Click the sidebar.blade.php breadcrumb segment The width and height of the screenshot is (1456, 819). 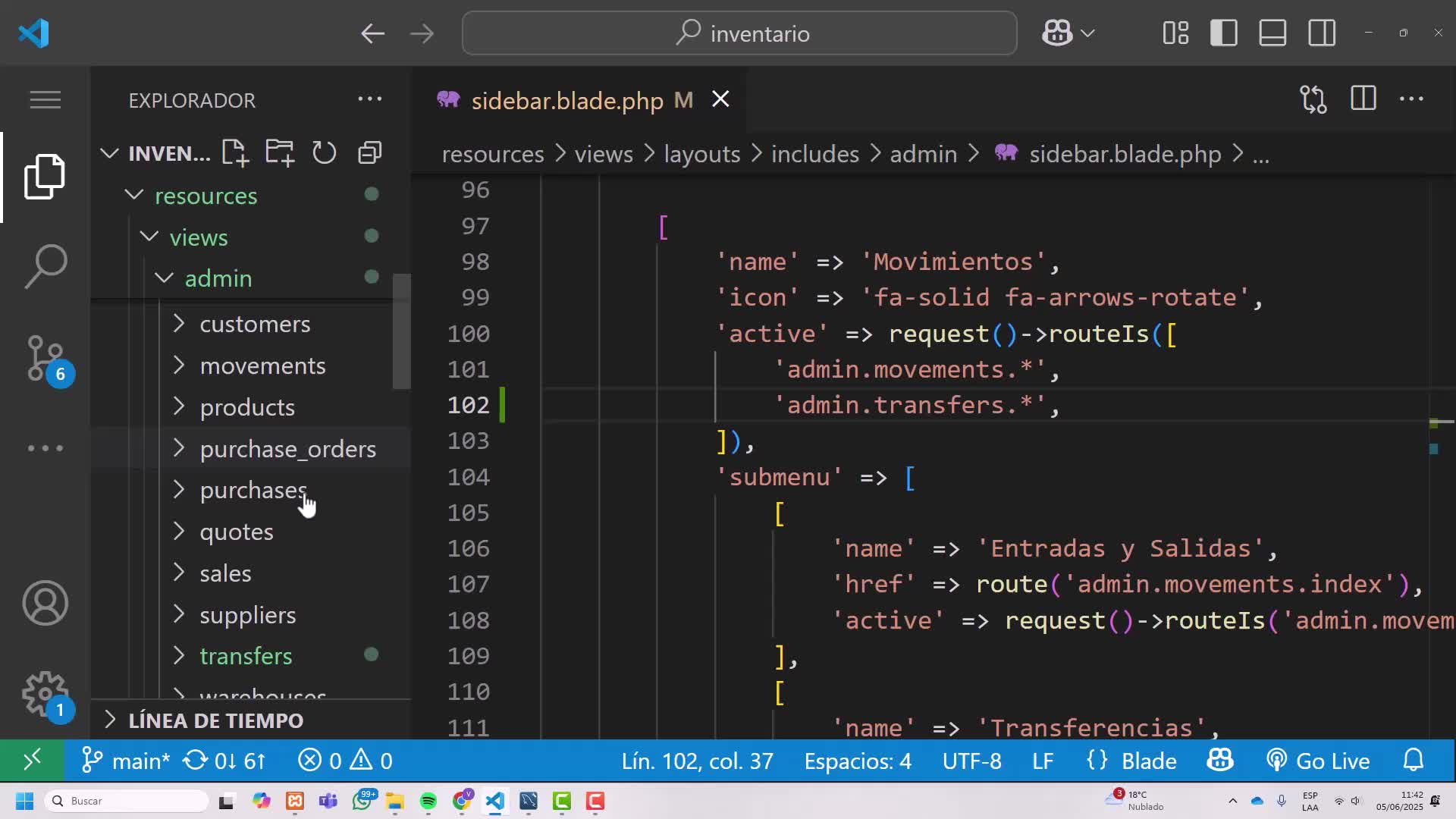(1125, 154)
